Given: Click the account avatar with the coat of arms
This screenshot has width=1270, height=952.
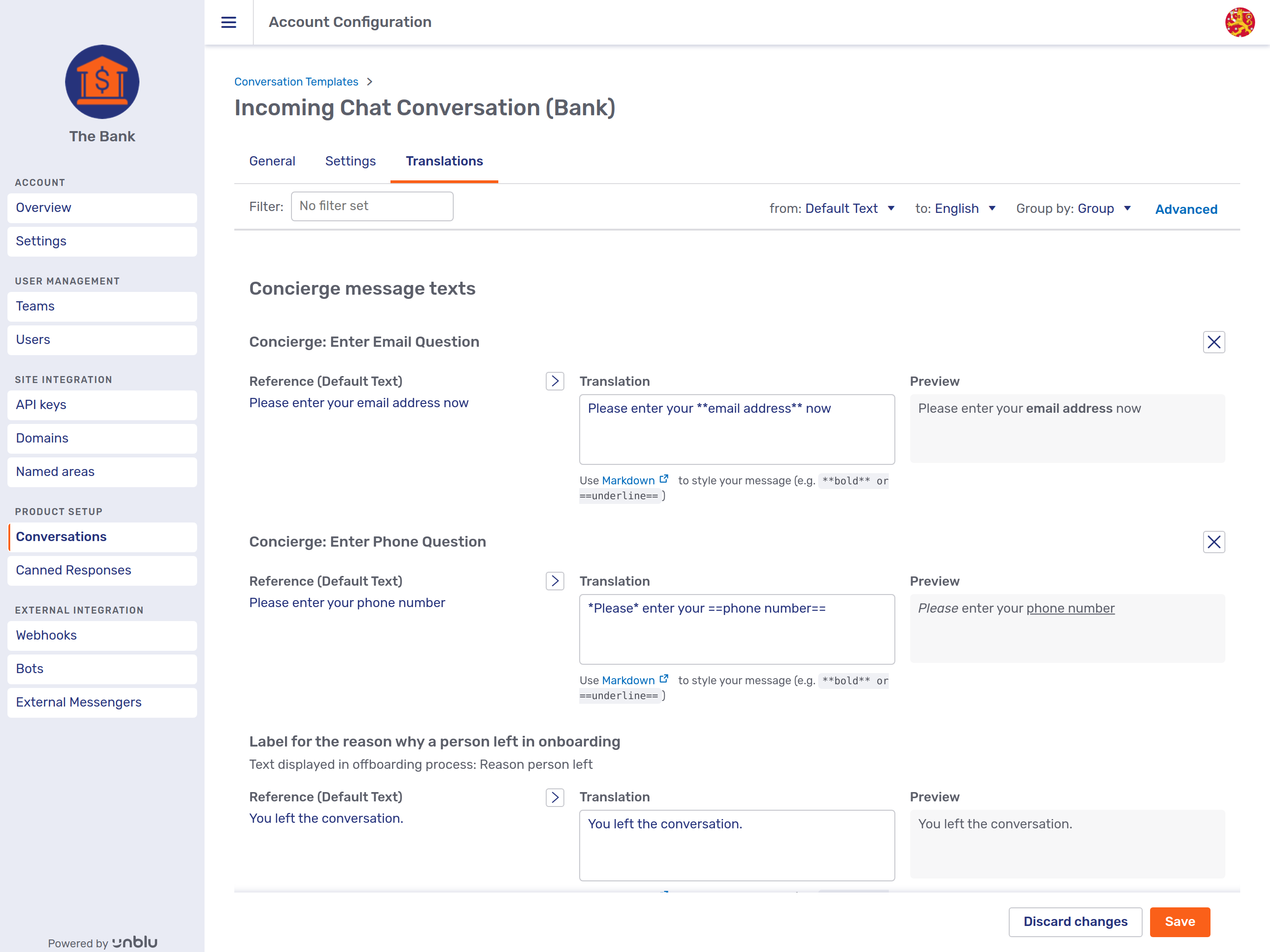Looking at the screenshot, I should [x=1240, y=23].
